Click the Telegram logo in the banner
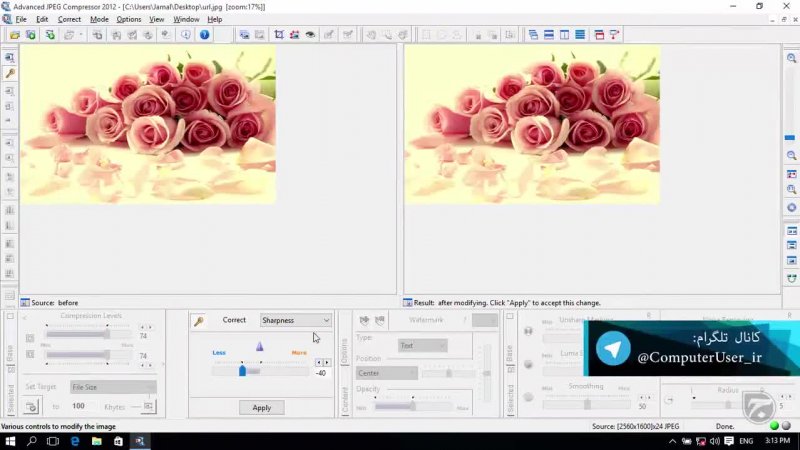 (x=613, y=349)
